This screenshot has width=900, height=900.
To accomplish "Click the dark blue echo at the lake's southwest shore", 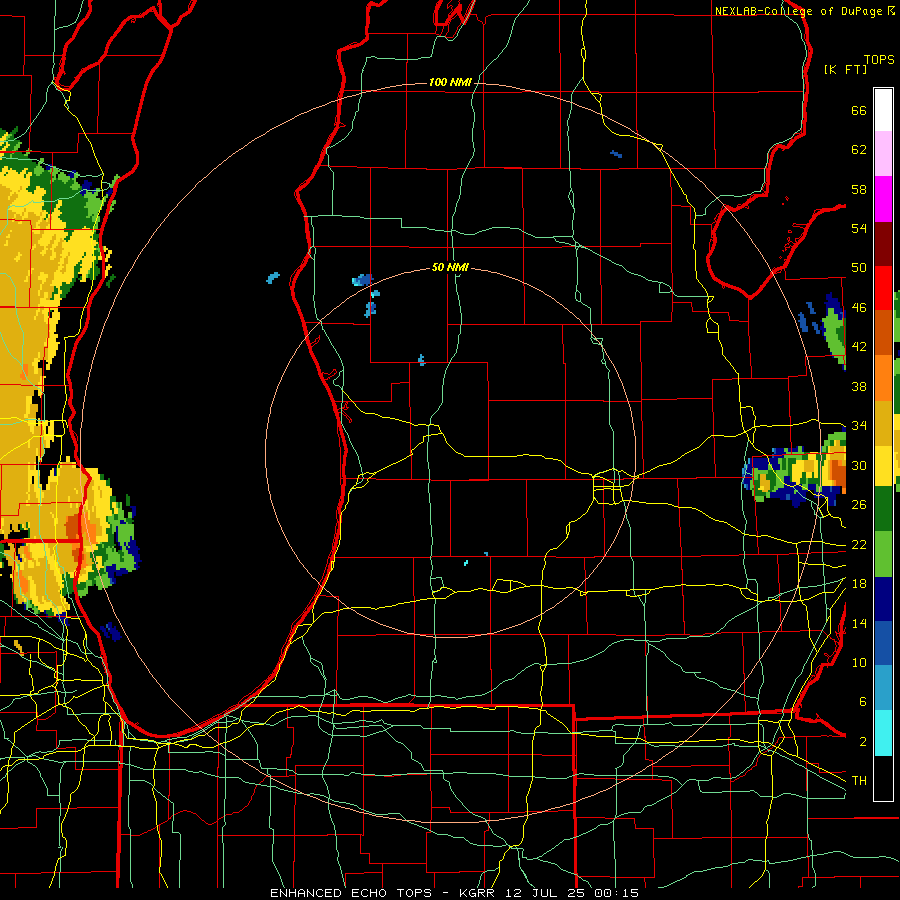I will (x=110, y=632).
